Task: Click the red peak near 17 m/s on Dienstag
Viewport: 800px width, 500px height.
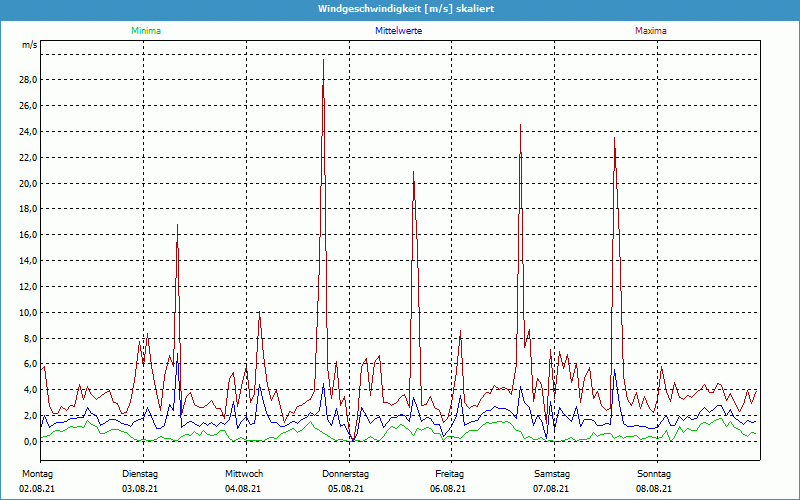Action: (177, 225)
